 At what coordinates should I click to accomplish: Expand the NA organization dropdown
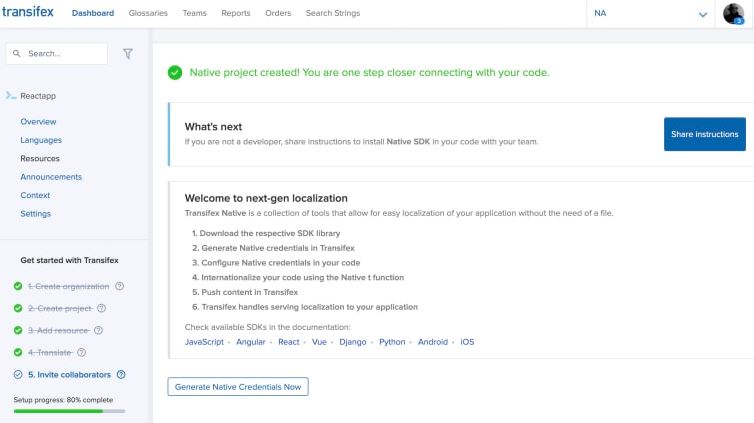650,13
